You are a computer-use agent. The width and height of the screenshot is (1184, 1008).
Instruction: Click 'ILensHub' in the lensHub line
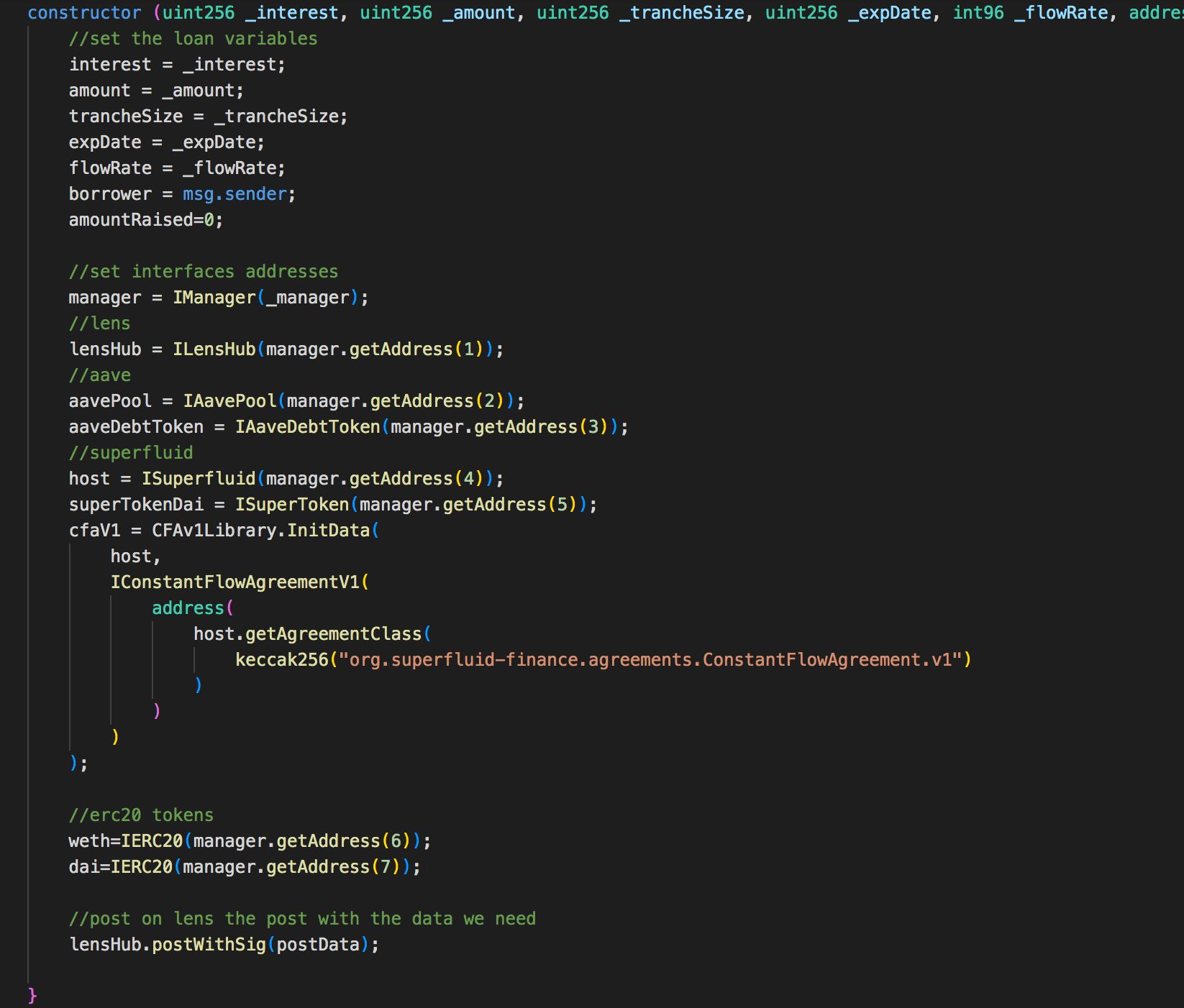coord(214,349)
